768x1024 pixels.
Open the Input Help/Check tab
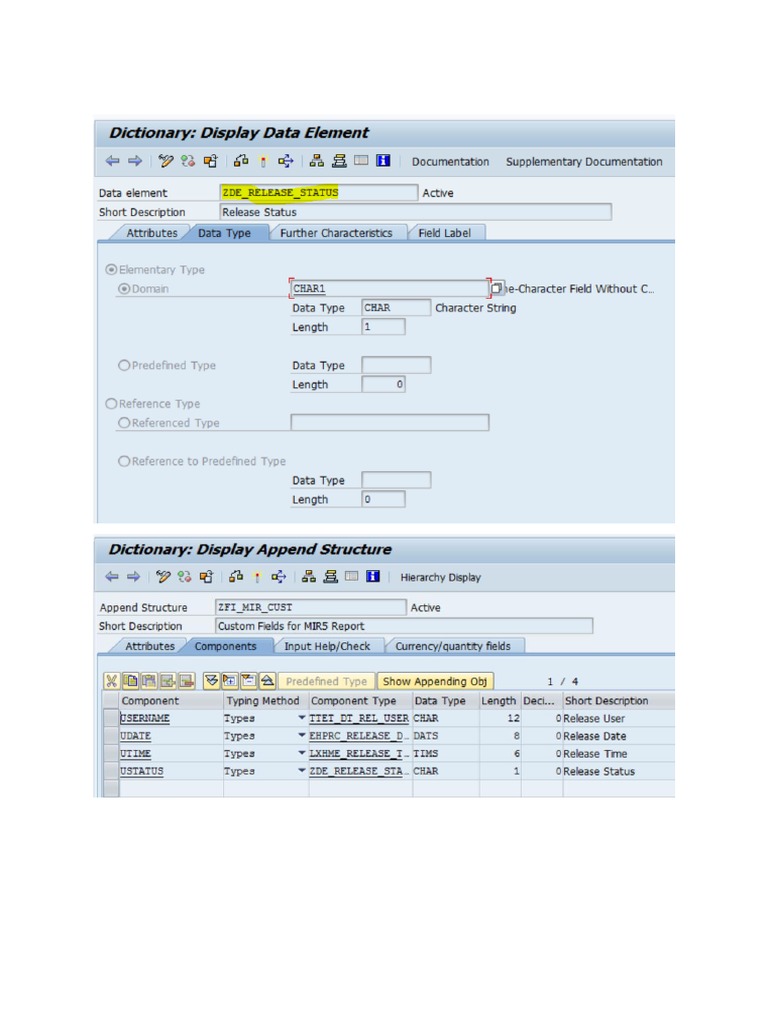pos(326,646)
